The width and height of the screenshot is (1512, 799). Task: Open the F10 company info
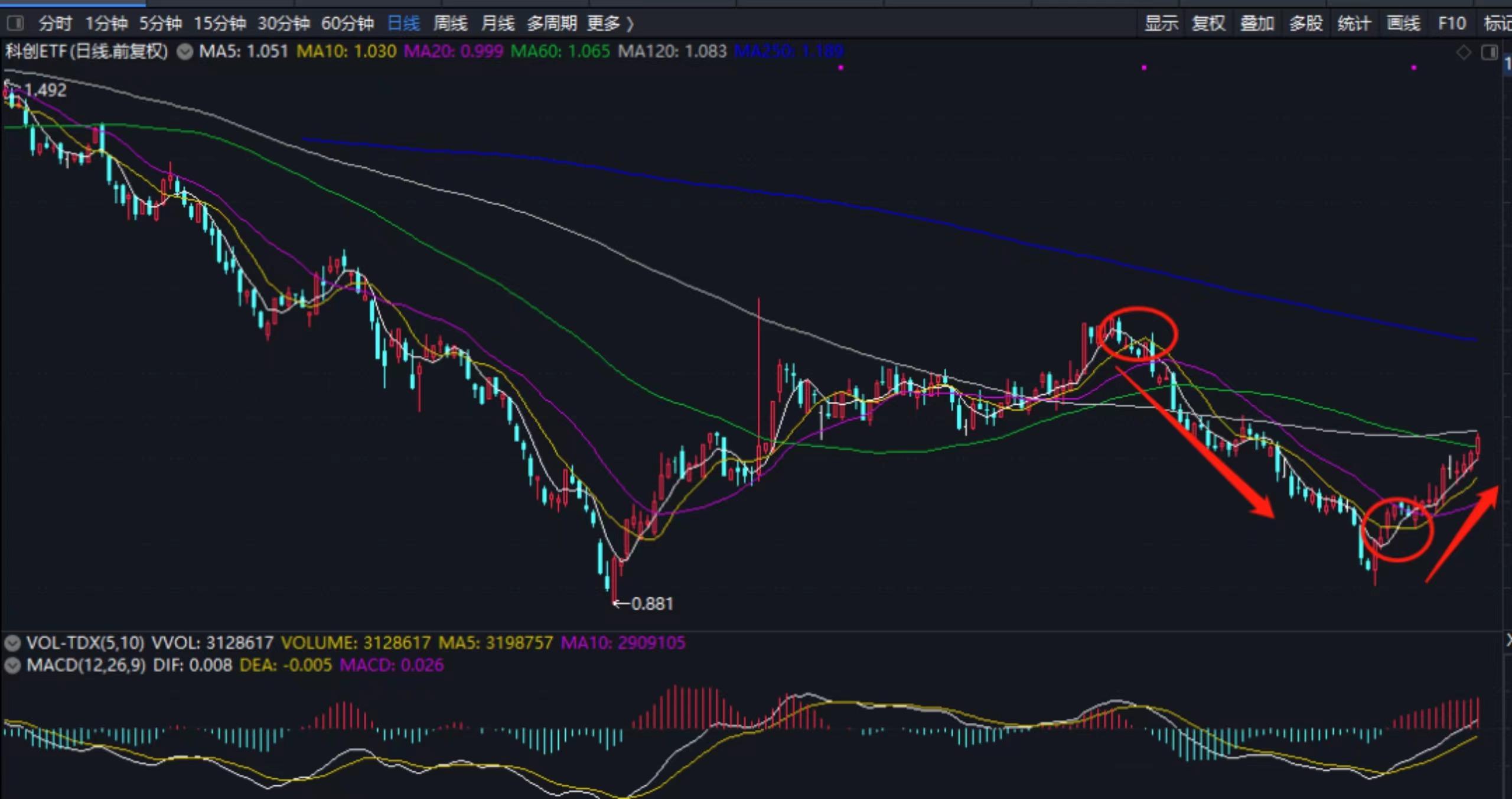tap(1452, 24)
